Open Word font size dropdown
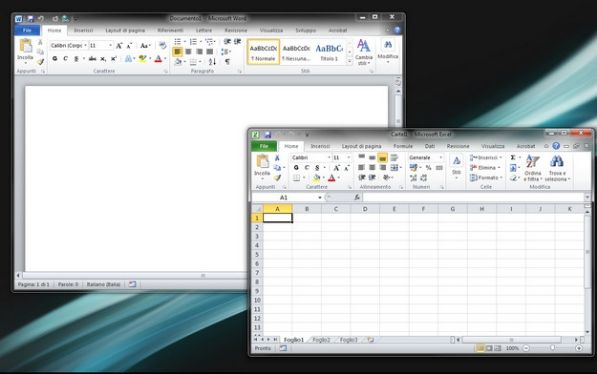The image size is (597, 374). pos(110,45)
